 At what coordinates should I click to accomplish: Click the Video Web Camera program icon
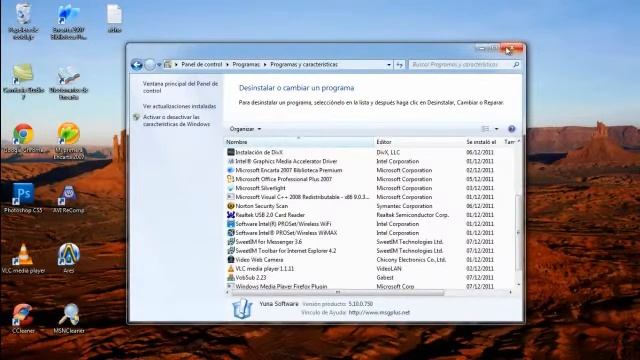point(231,260)
